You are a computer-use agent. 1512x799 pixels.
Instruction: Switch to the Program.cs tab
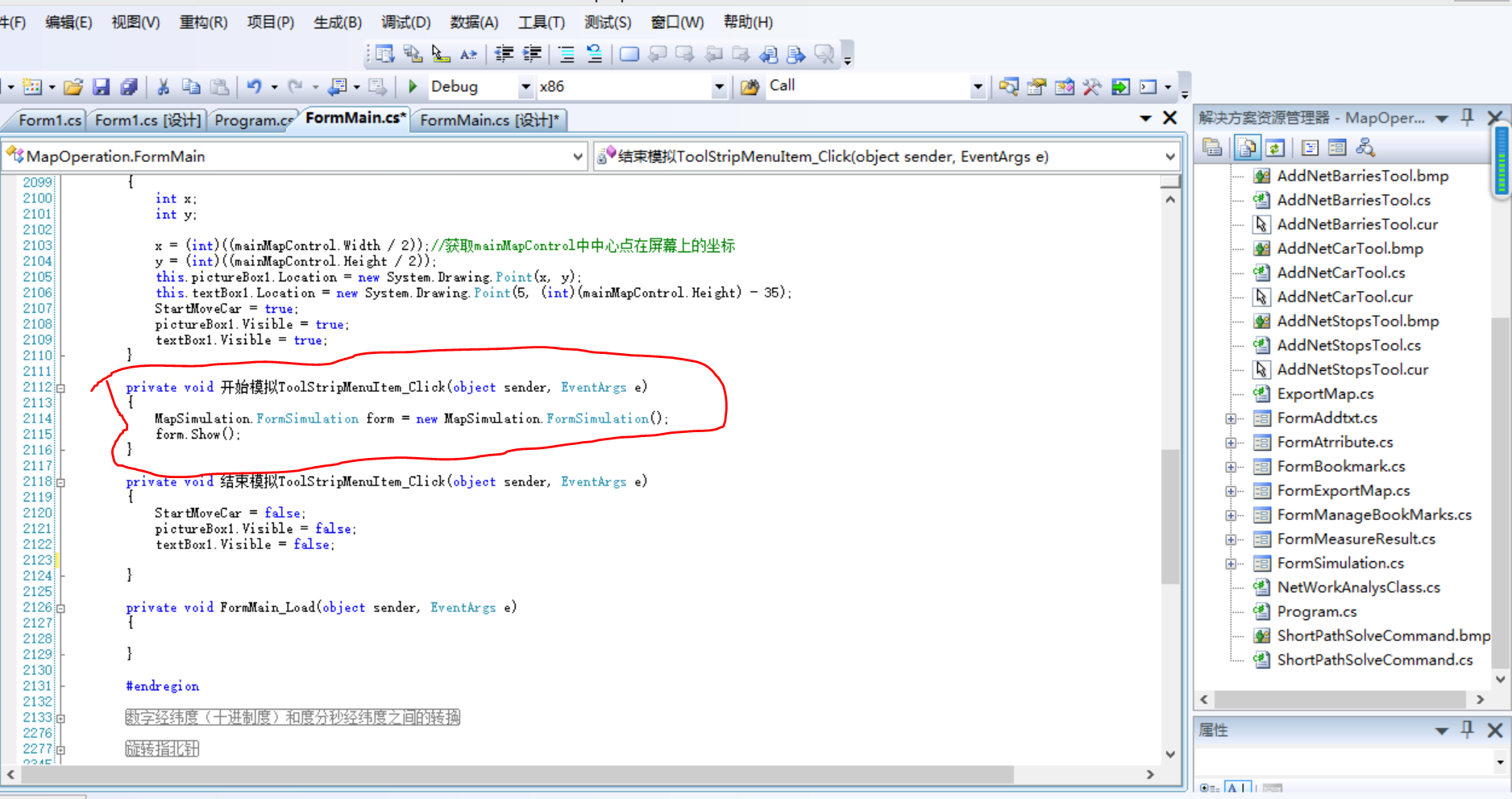point(254,120)
